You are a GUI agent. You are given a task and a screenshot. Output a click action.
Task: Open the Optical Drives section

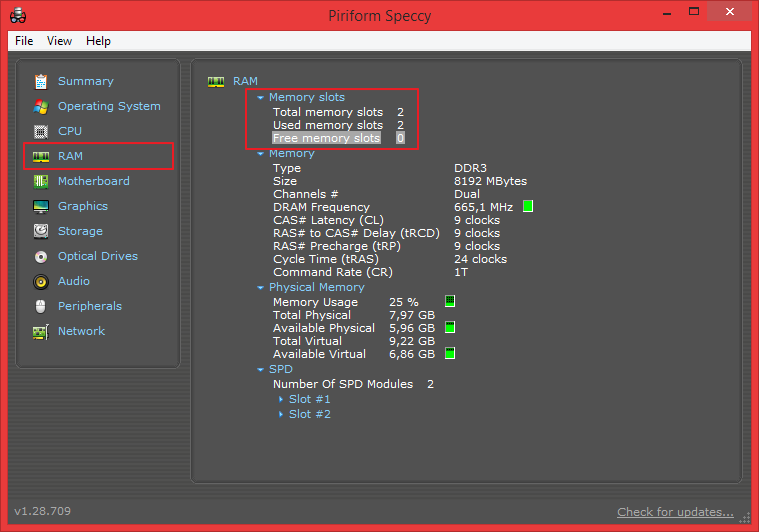point(98,256)
